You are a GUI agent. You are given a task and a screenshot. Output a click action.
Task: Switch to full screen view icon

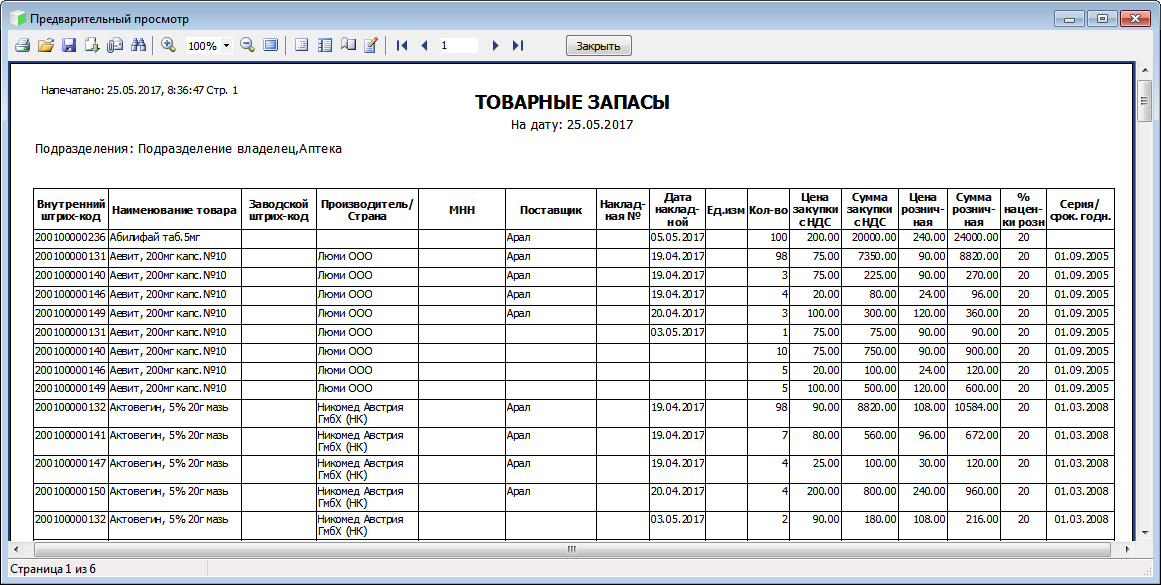click(270, 46)
